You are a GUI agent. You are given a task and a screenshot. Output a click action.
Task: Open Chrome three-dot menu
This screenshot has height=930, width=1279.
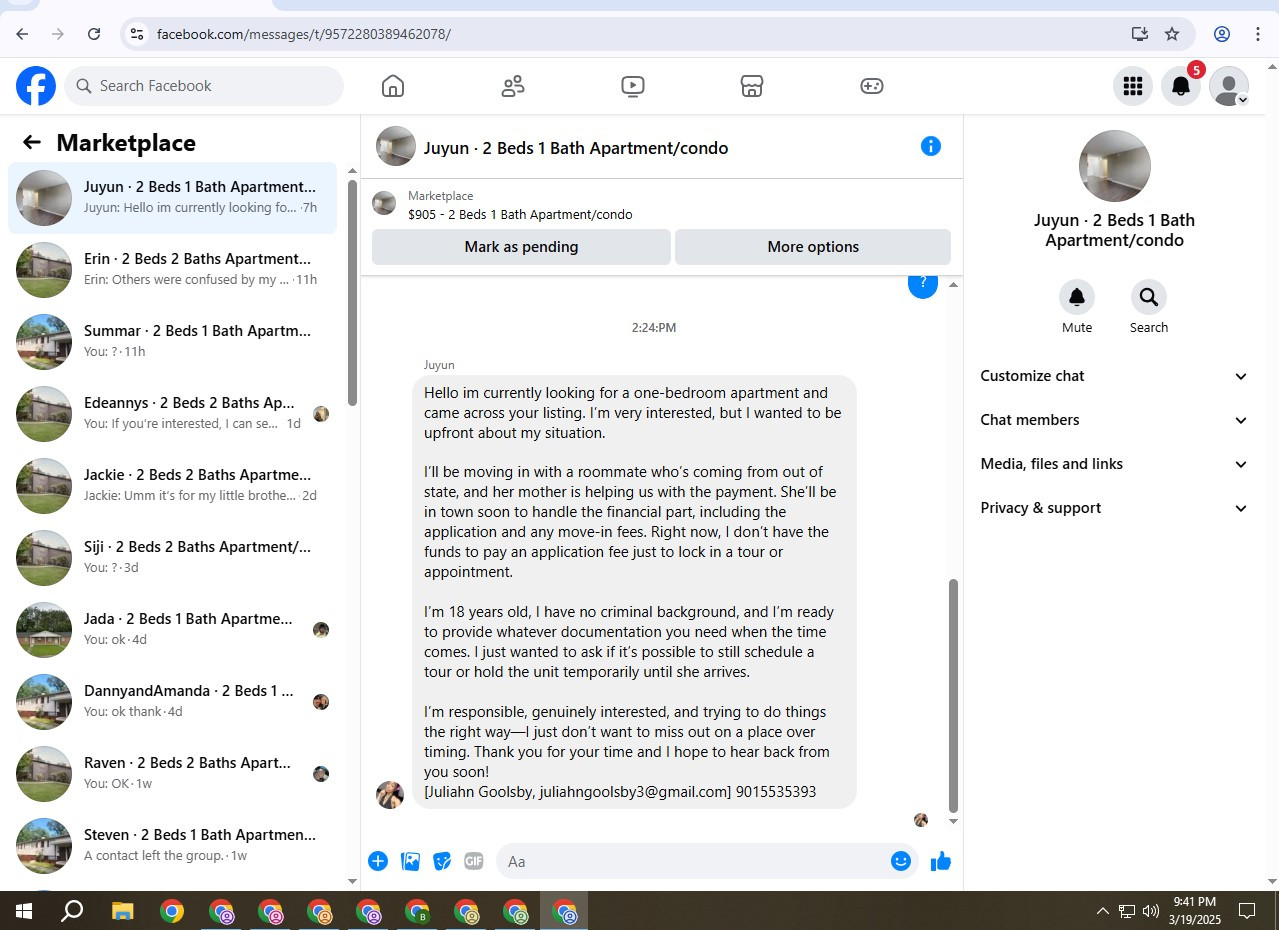(1258, 34)
